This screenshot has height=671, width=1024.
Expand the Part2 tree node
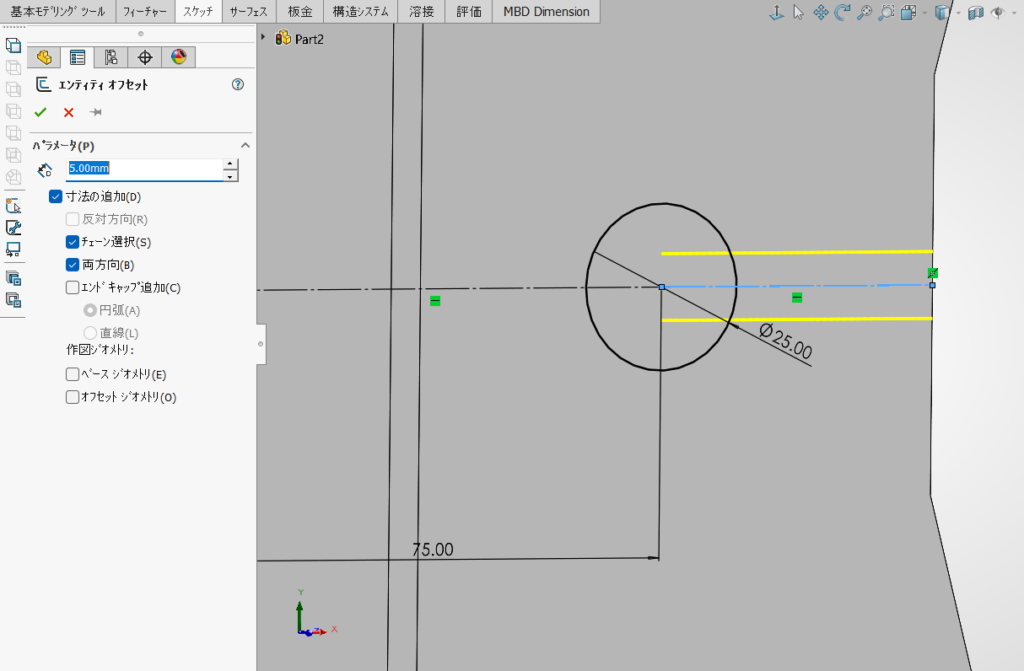[263, 38]
